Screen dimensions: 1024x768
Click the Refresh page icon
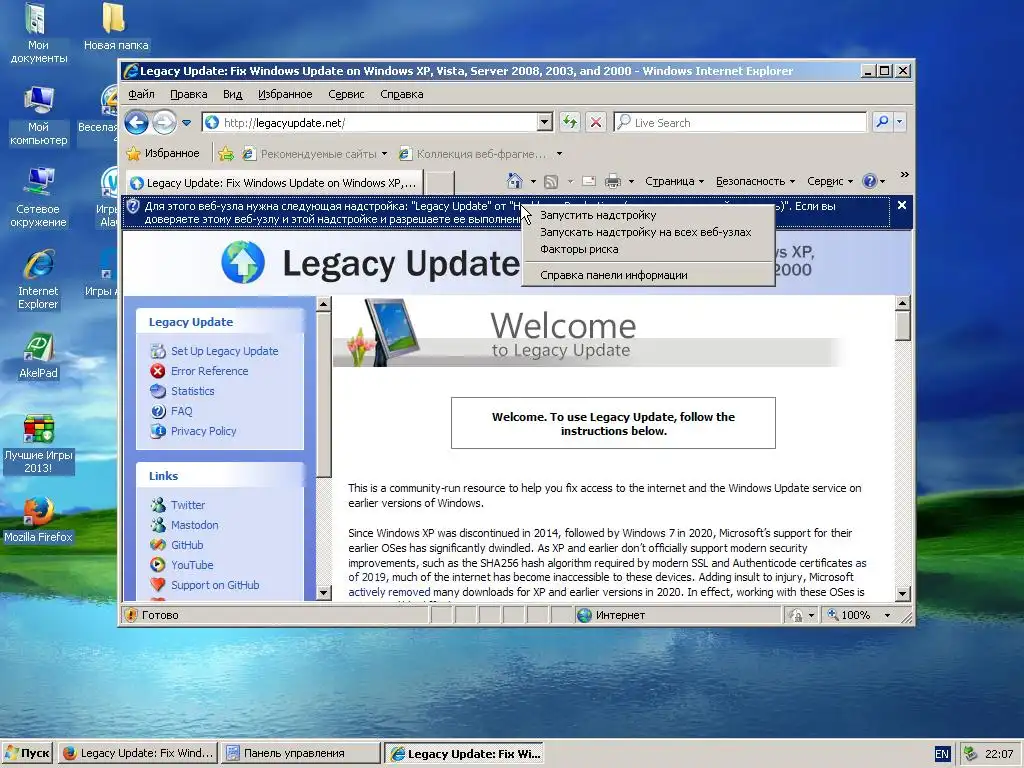(x=570, y=122)
